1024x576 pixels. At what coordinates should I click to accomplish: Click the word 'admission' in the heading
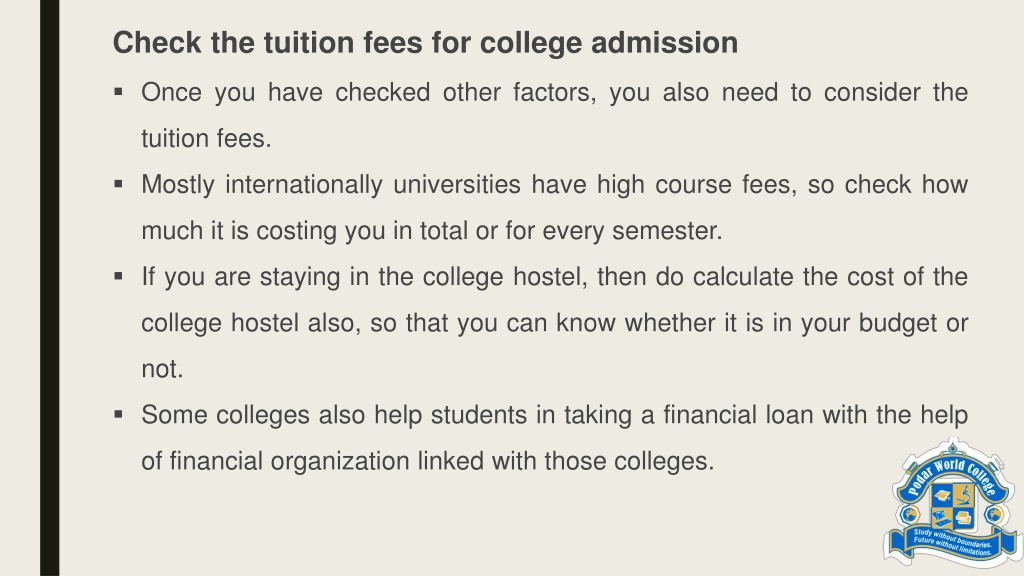tap(664, 43)
